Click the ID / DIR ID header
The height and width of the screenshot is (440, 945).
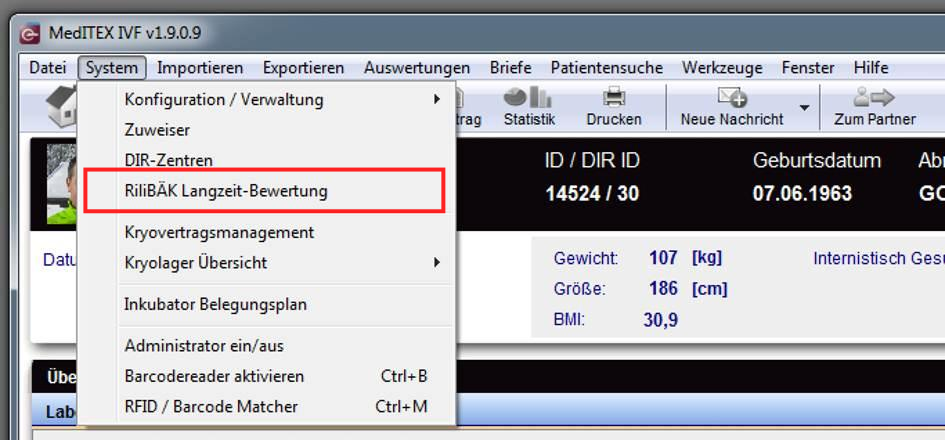point(592,160)
